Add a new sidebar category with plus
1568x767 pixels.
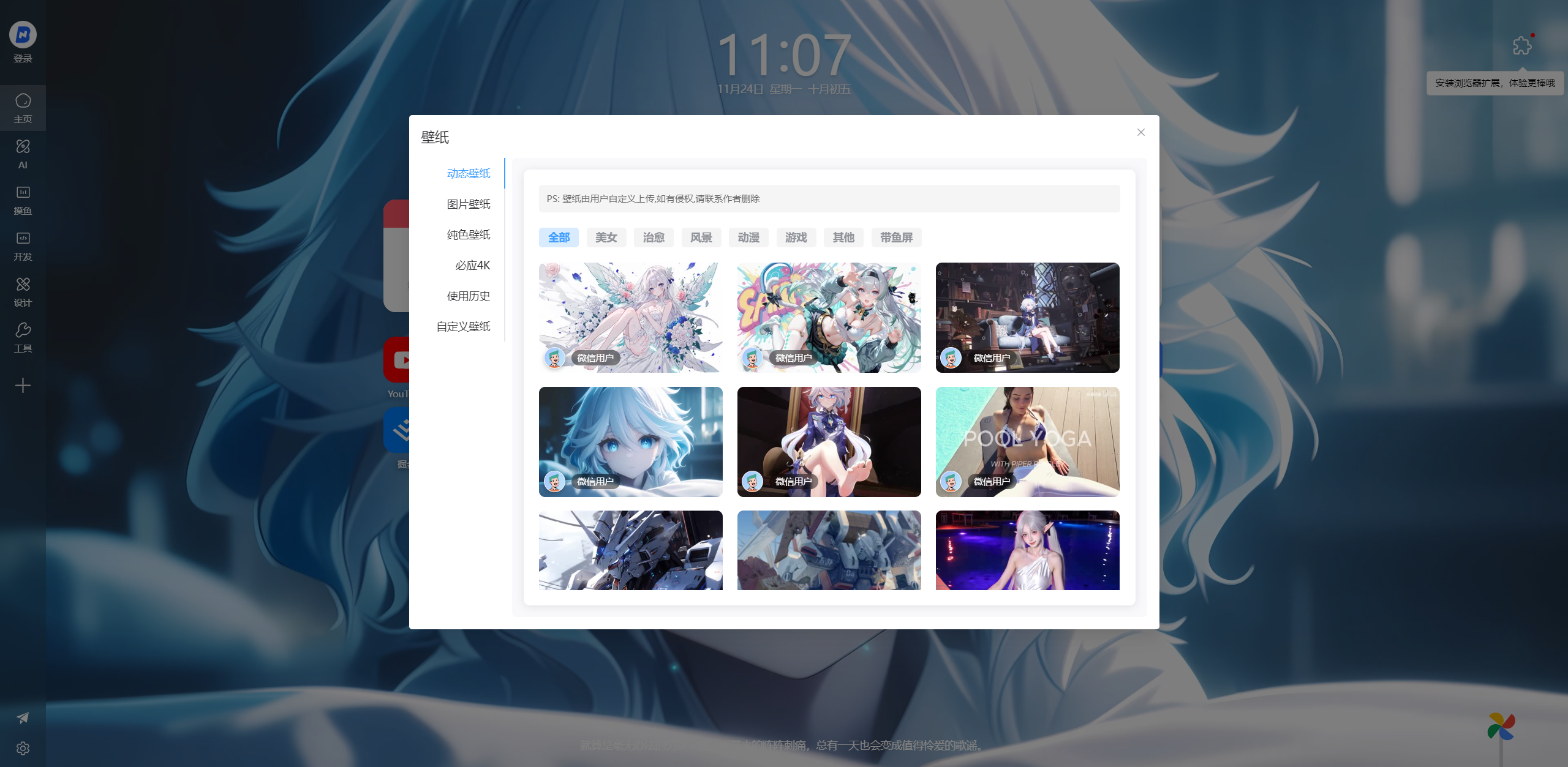pyautogui.click(x=23, y=386)
